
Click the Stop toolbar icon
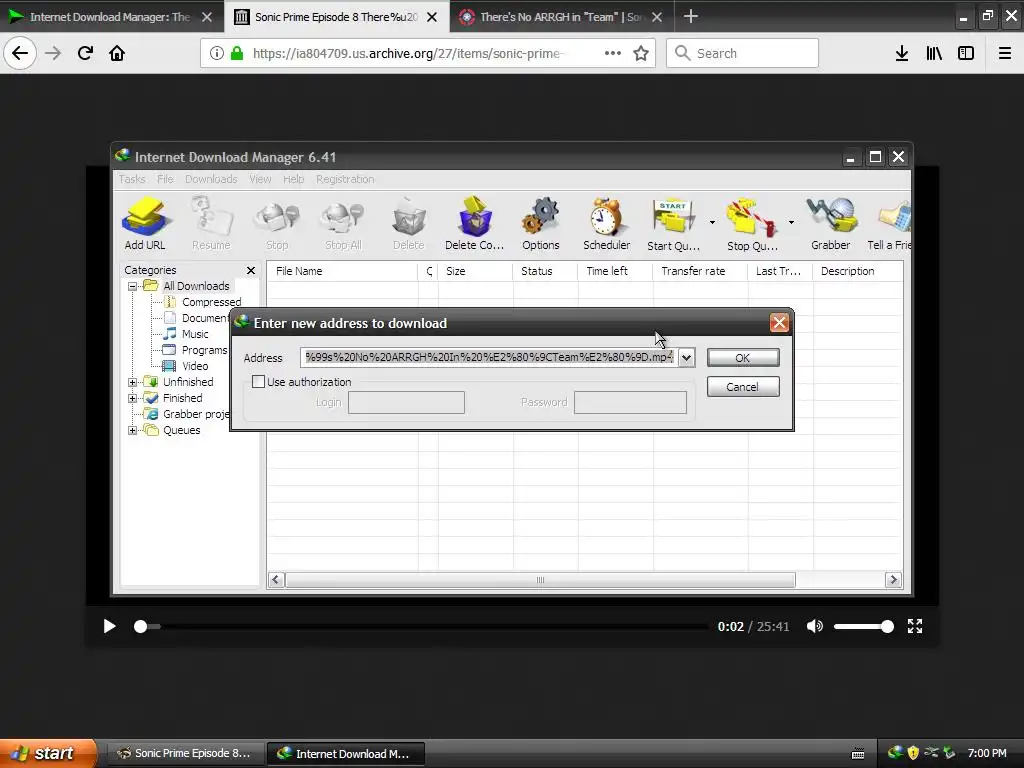coord(277,224)
